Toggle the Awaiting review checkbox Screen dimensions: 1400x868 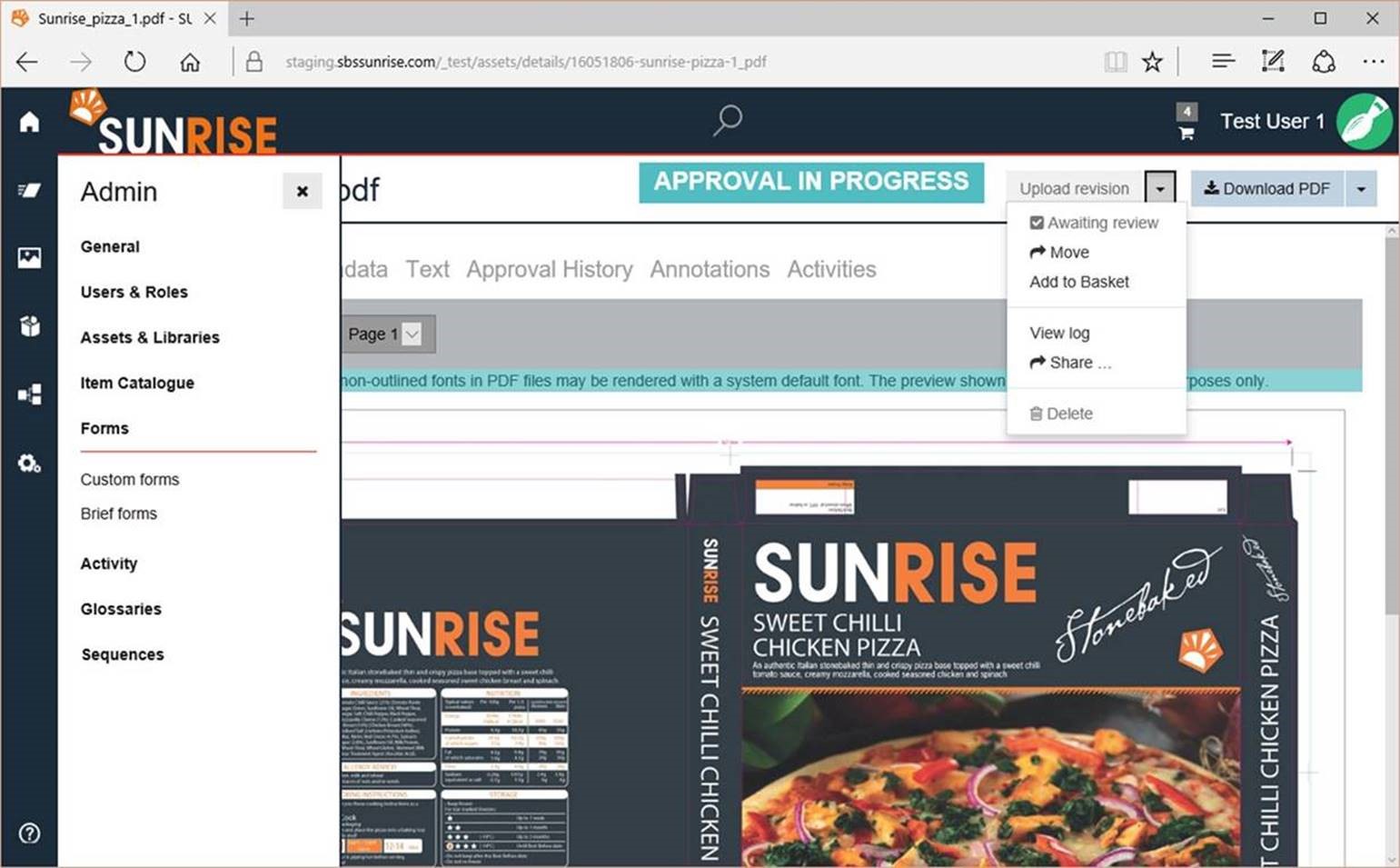click(1037, 223)
